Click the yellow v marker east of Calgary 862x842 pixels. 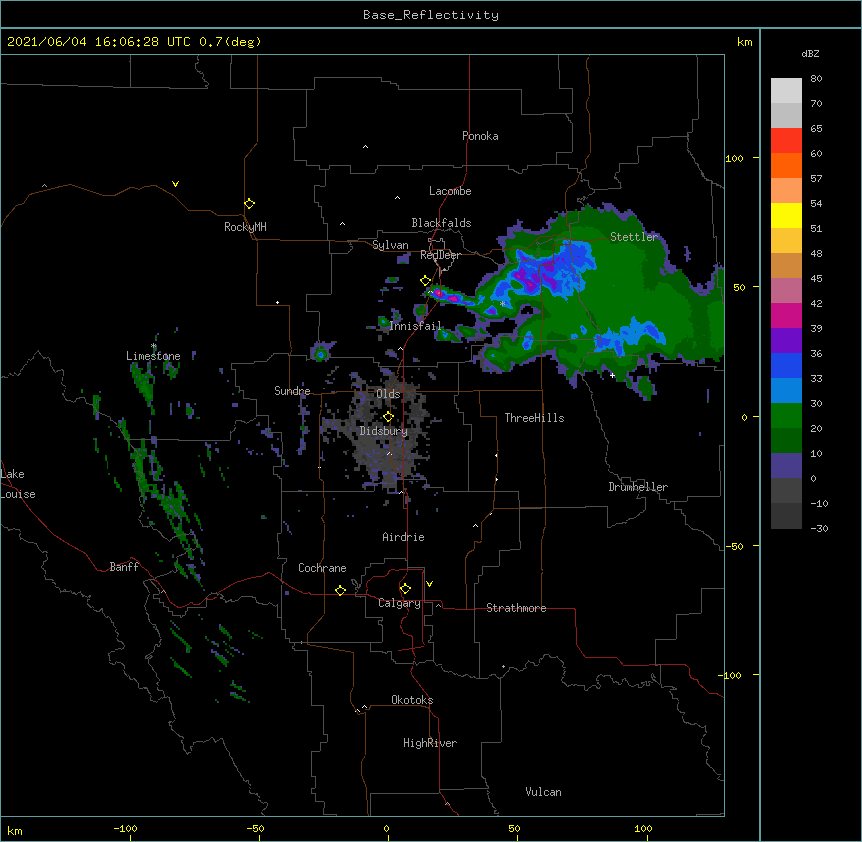(429, 584)
